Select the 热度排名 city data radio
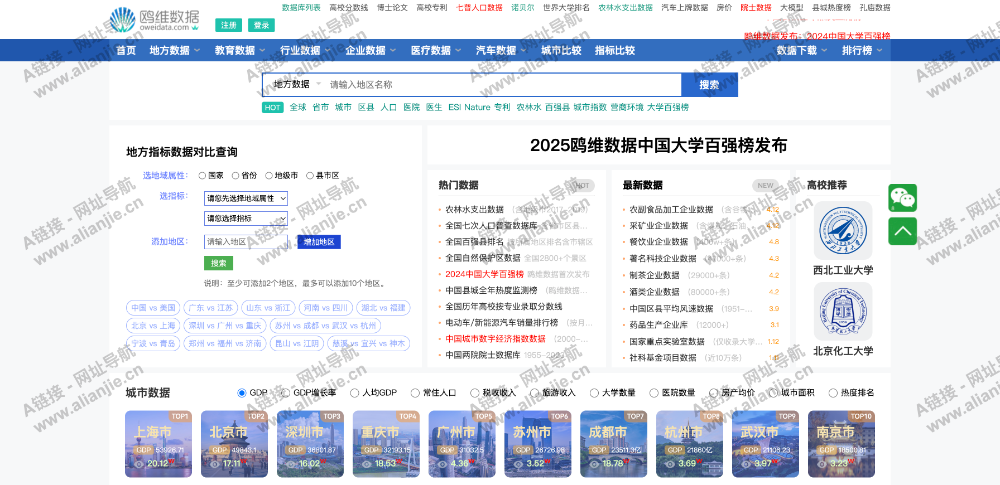Image resolution: width=1000 pixels, height=485 pixels. [833, 393]
